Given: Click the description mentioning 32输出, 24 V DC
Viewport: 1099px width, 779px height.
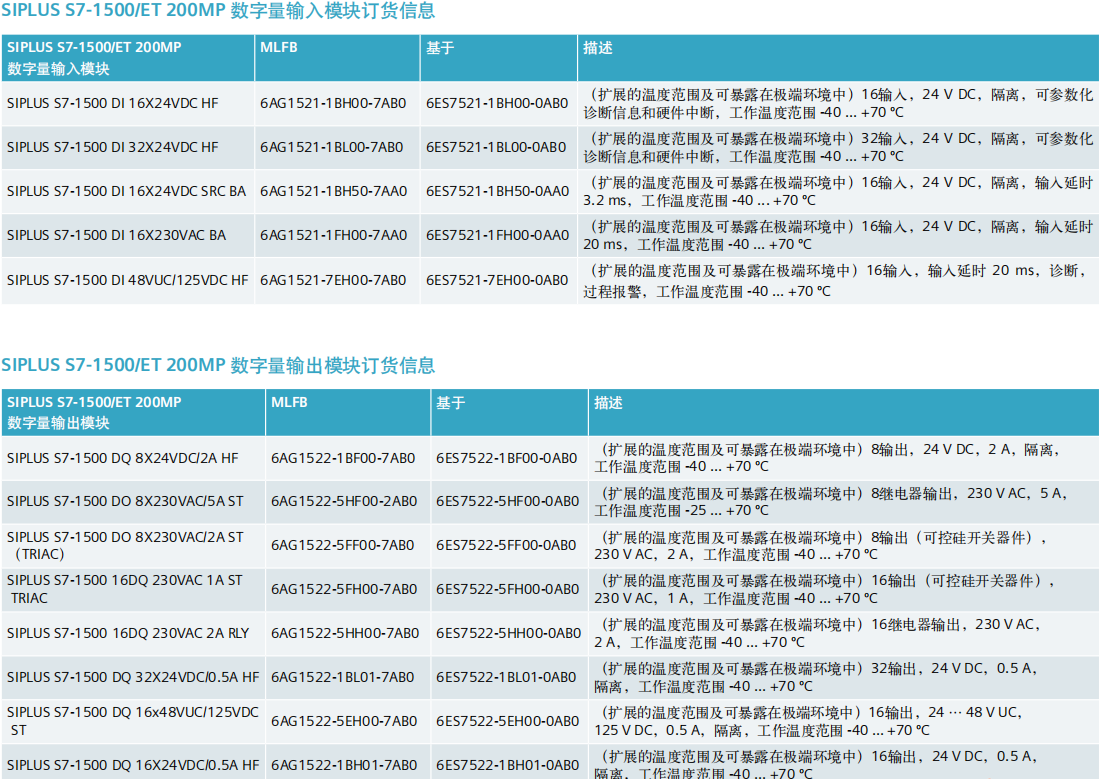Looking at the screenshot, I should (817, 677).
